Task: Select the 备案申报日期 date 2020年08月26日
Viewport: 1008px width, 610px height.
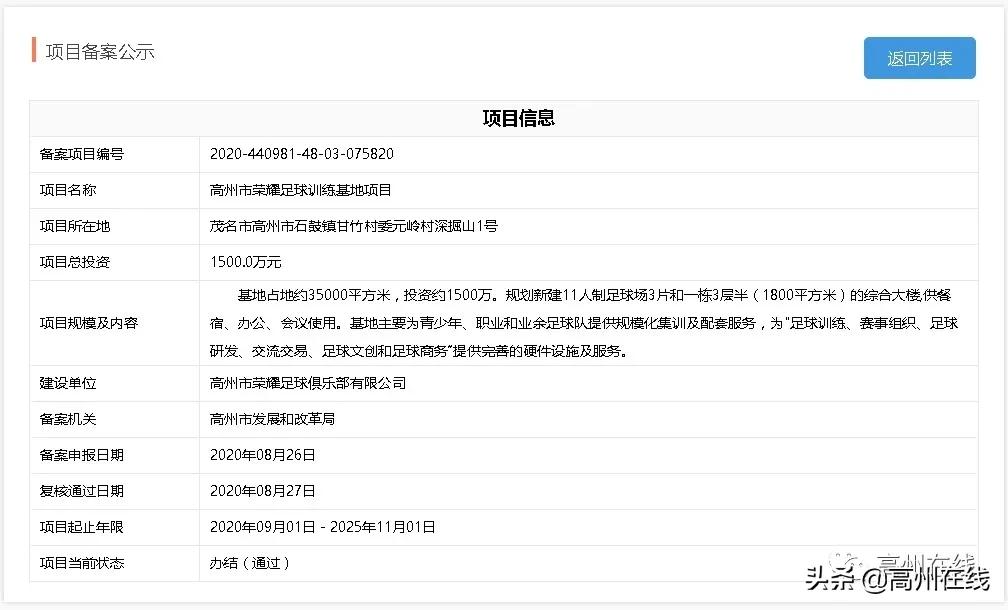Action: [265, 455]
